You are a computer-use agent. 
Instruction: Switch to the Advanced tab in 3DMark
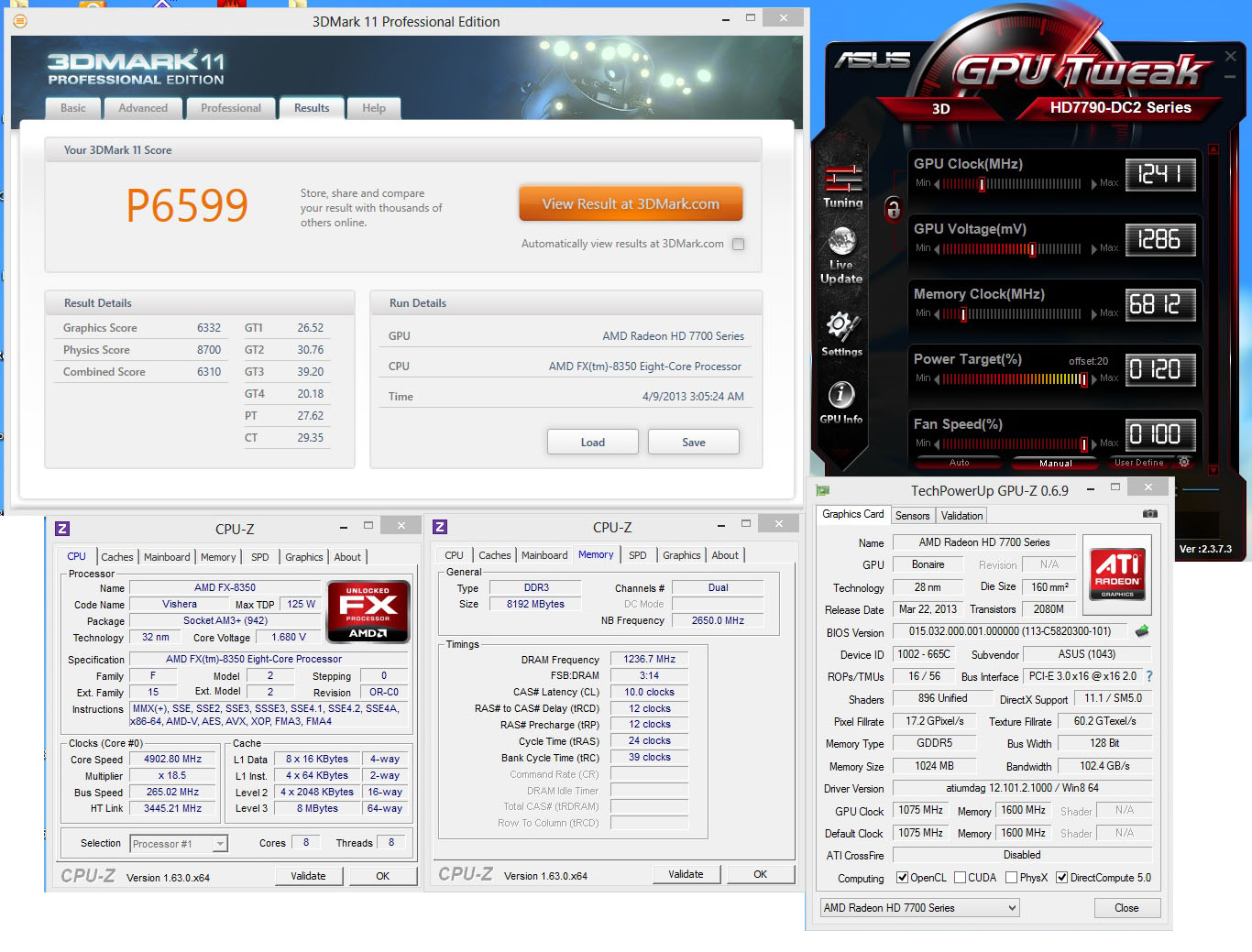(x=143, y=108)
